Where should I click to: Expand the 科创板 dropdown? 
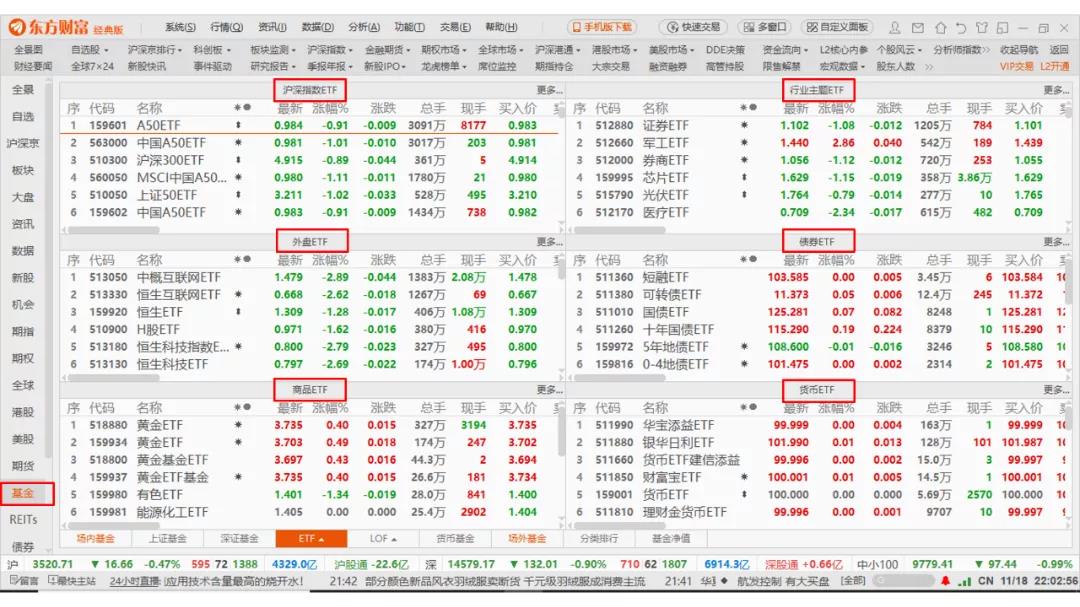212,50
